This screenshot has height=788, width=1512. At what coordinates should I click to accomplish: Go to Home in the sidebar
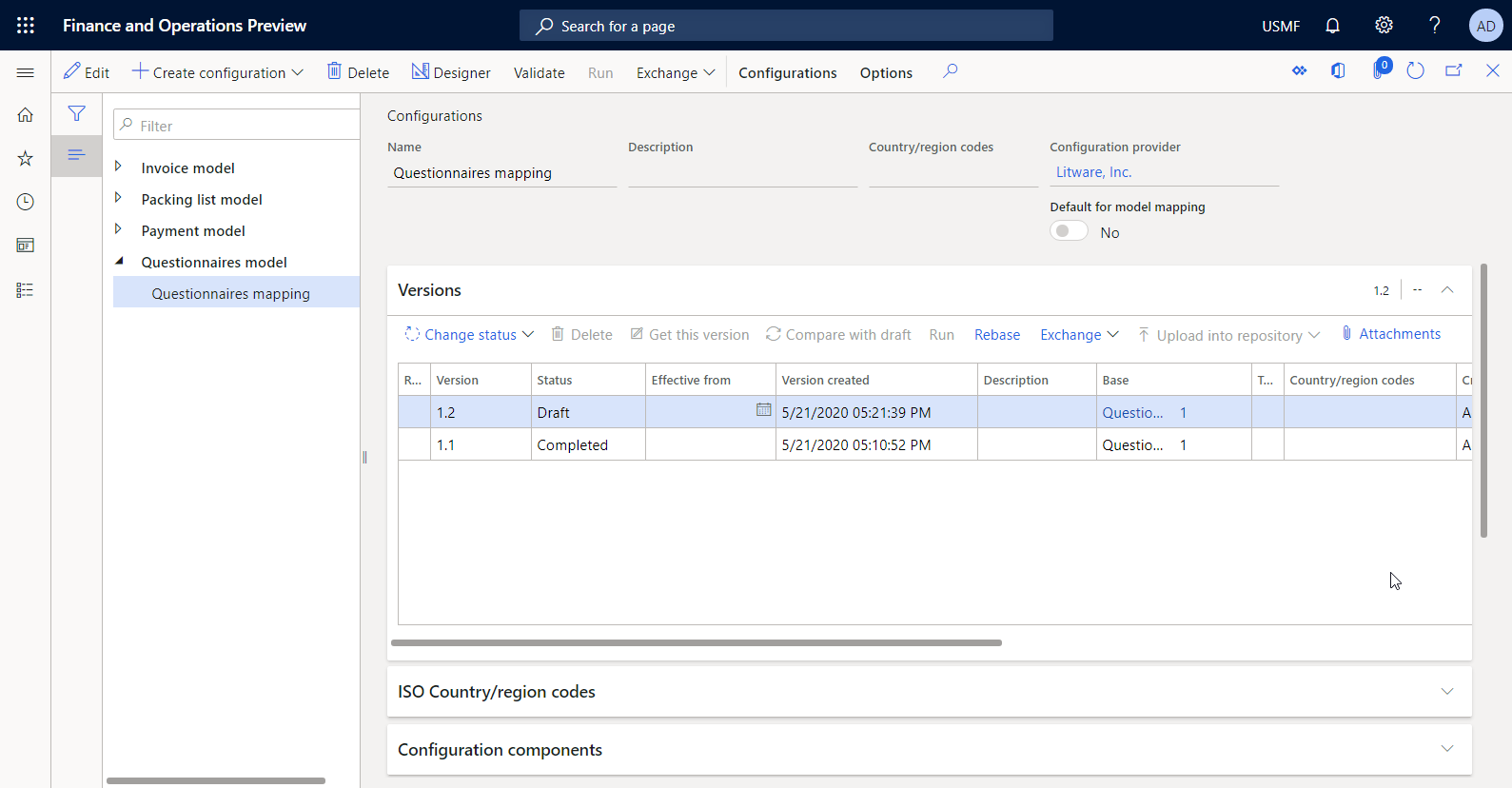[x=26, y=114]
